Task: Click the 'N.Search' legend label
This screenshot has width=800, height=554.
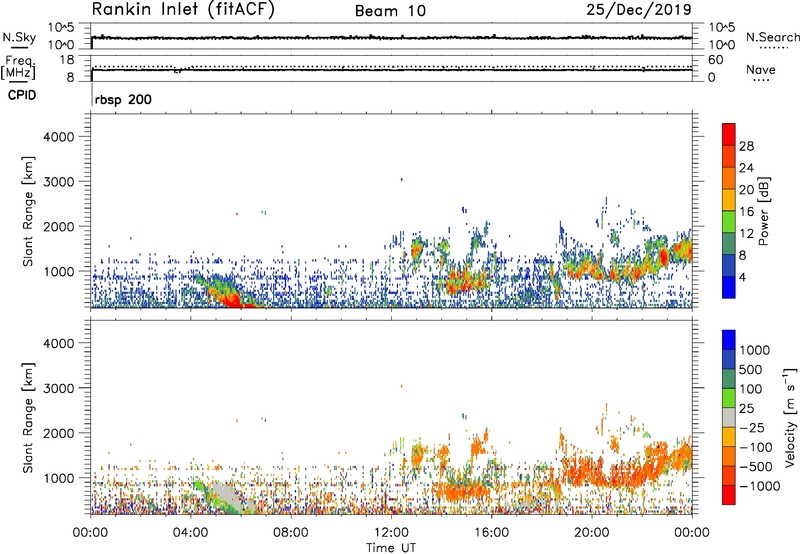Action: pos(772,37)
